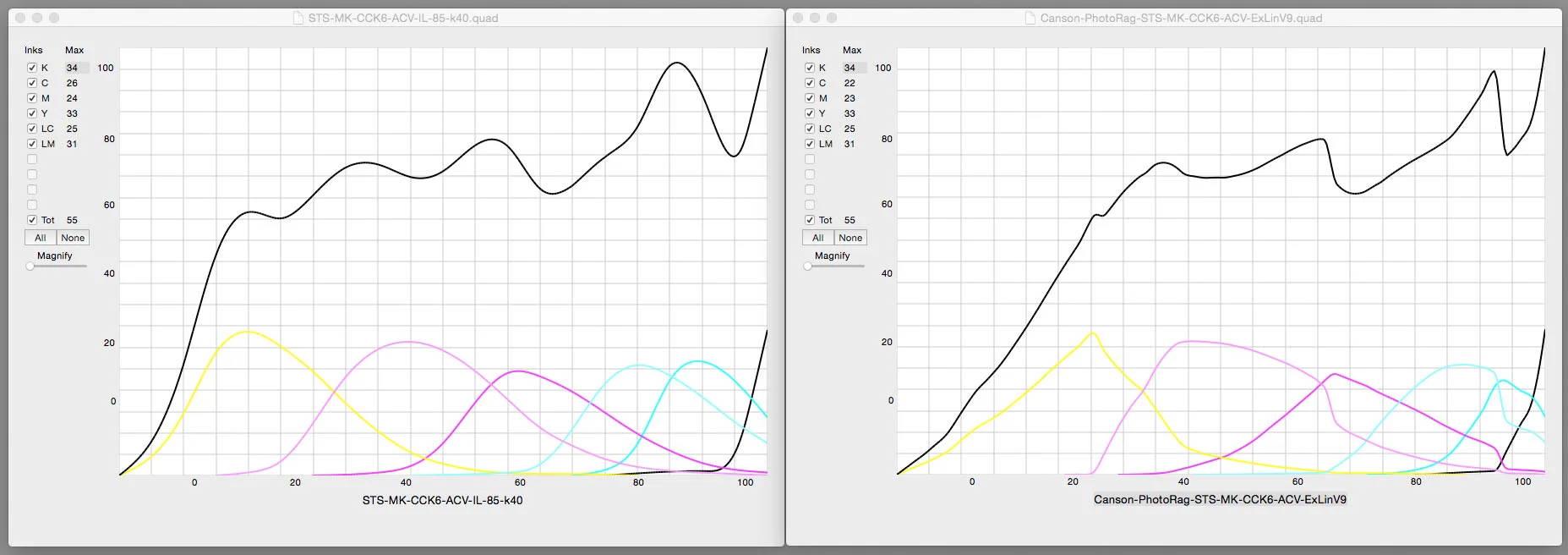Toggle LC ink checkbox in Canson-PhotoRag window
This screenshot has height=555, width=1568.
tap(810, 129)
